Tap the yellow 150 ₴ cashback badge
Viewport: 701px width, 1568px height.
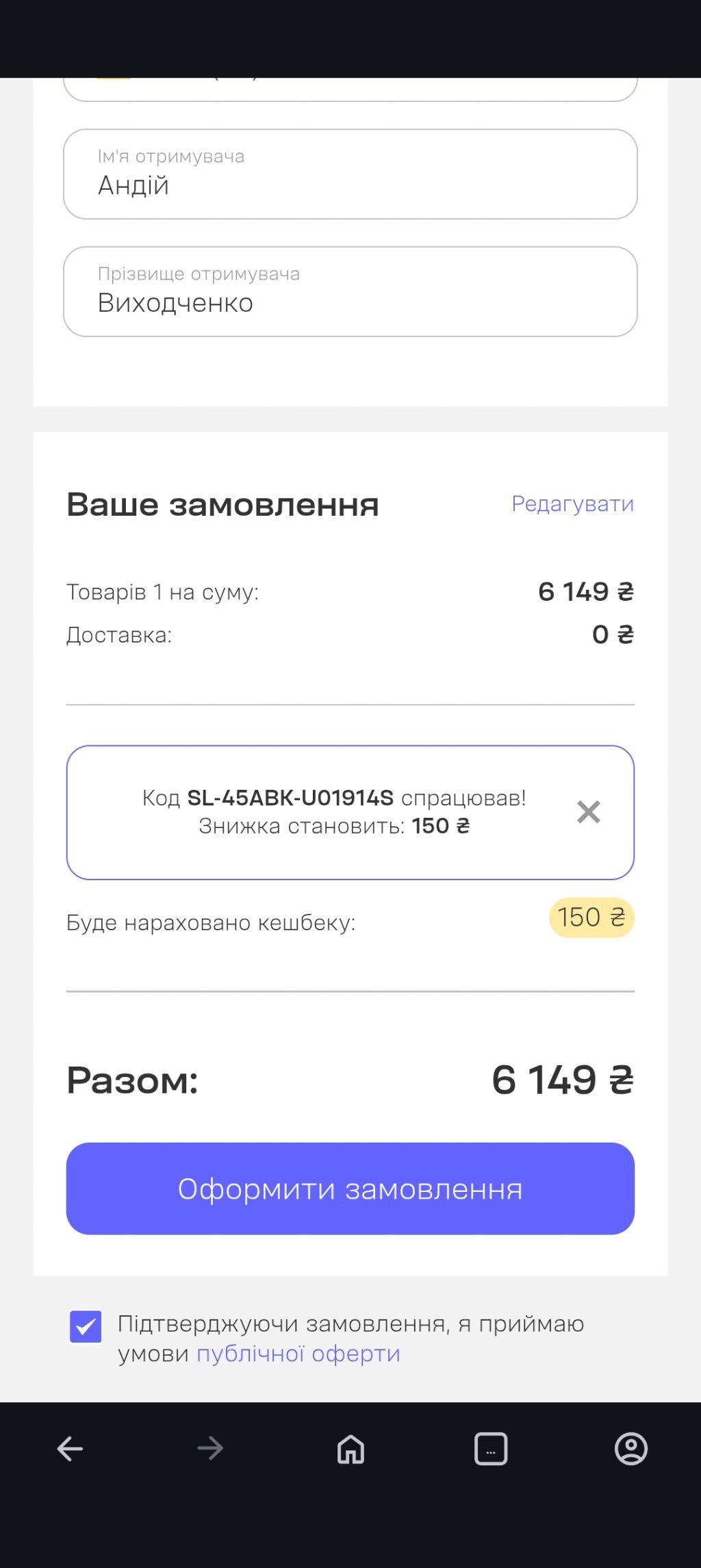pos(591,917)
